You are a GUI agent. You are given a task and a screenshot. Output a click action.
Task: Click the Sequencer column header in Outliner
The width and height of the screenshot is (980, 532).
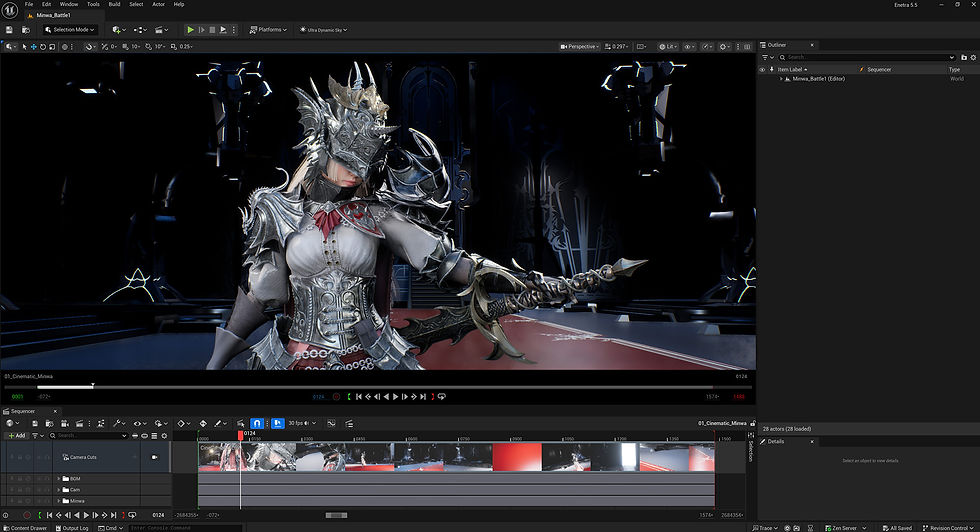(x=879, y=69)
